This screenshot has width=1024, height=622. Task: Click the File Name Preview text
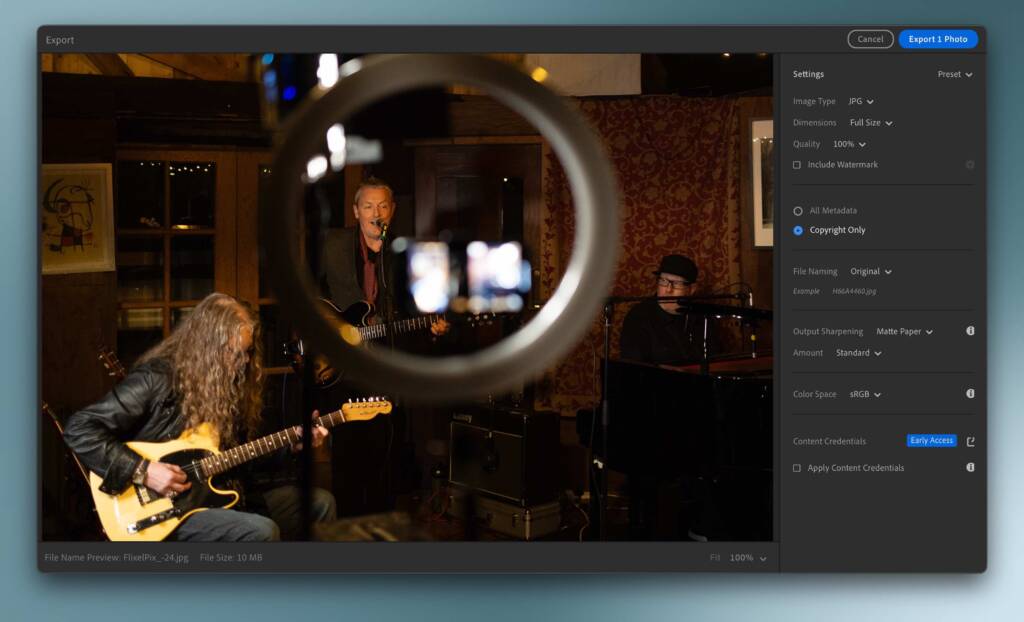(x=116, y=558)
